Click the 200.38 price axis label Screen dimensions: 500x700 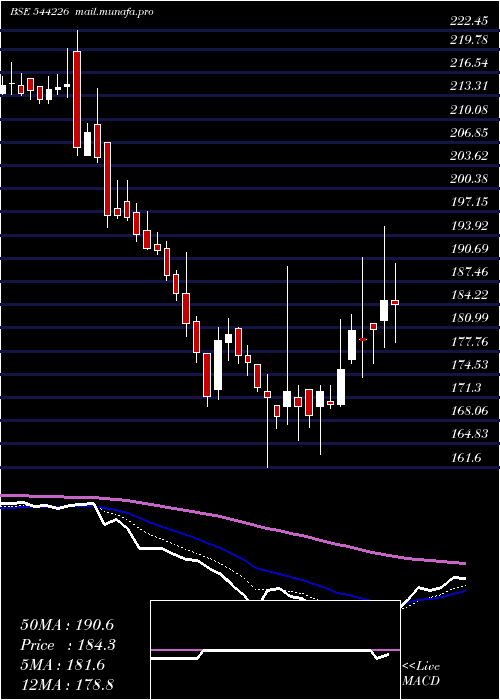(x=469, y=179)
